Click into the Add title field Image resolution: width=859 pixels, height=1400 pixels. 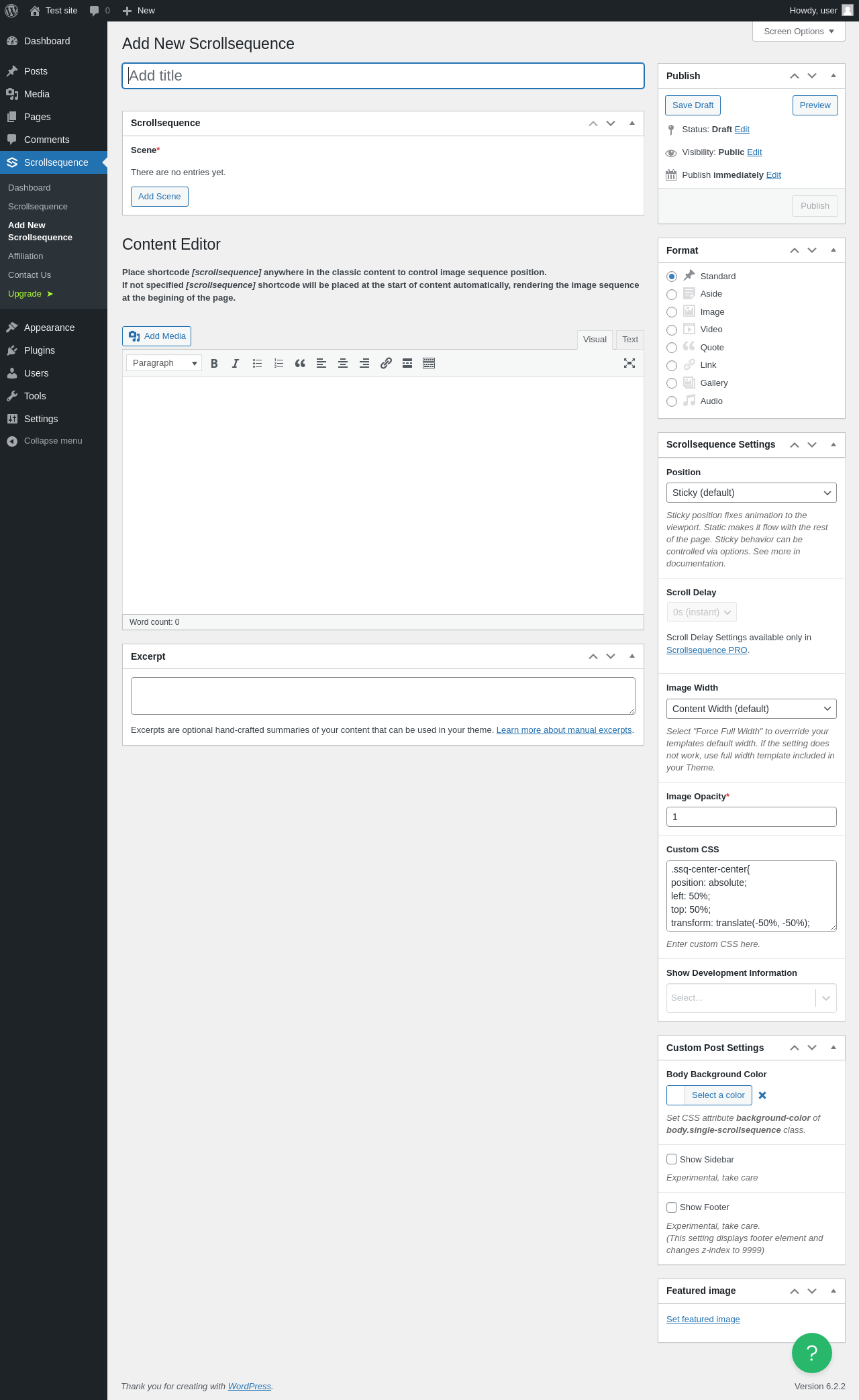tap(383, 76)
